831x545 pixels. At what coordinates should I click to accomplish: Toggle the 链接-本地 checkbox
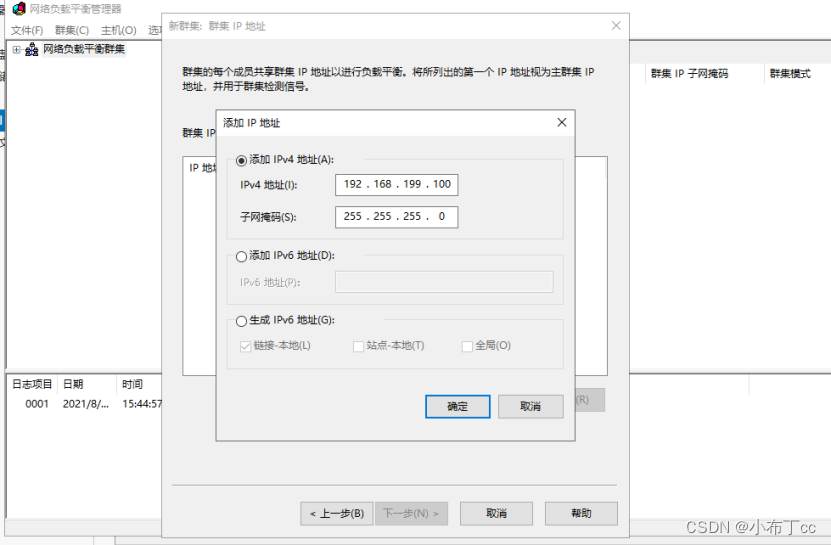pos(246,346)
